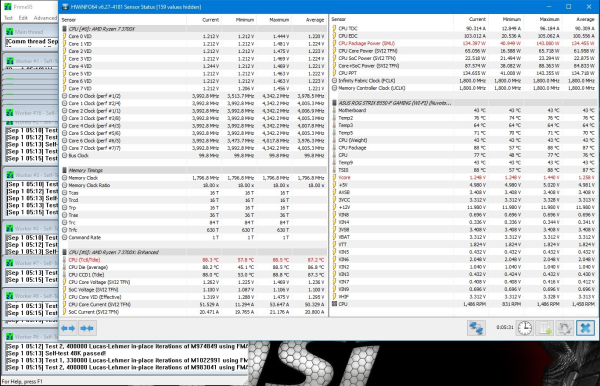Image resolution: width=600 pixels, height=386 pixels.
Task: Select the CPU PPT row
Action: pyautogui.click(x=463, y=73)
